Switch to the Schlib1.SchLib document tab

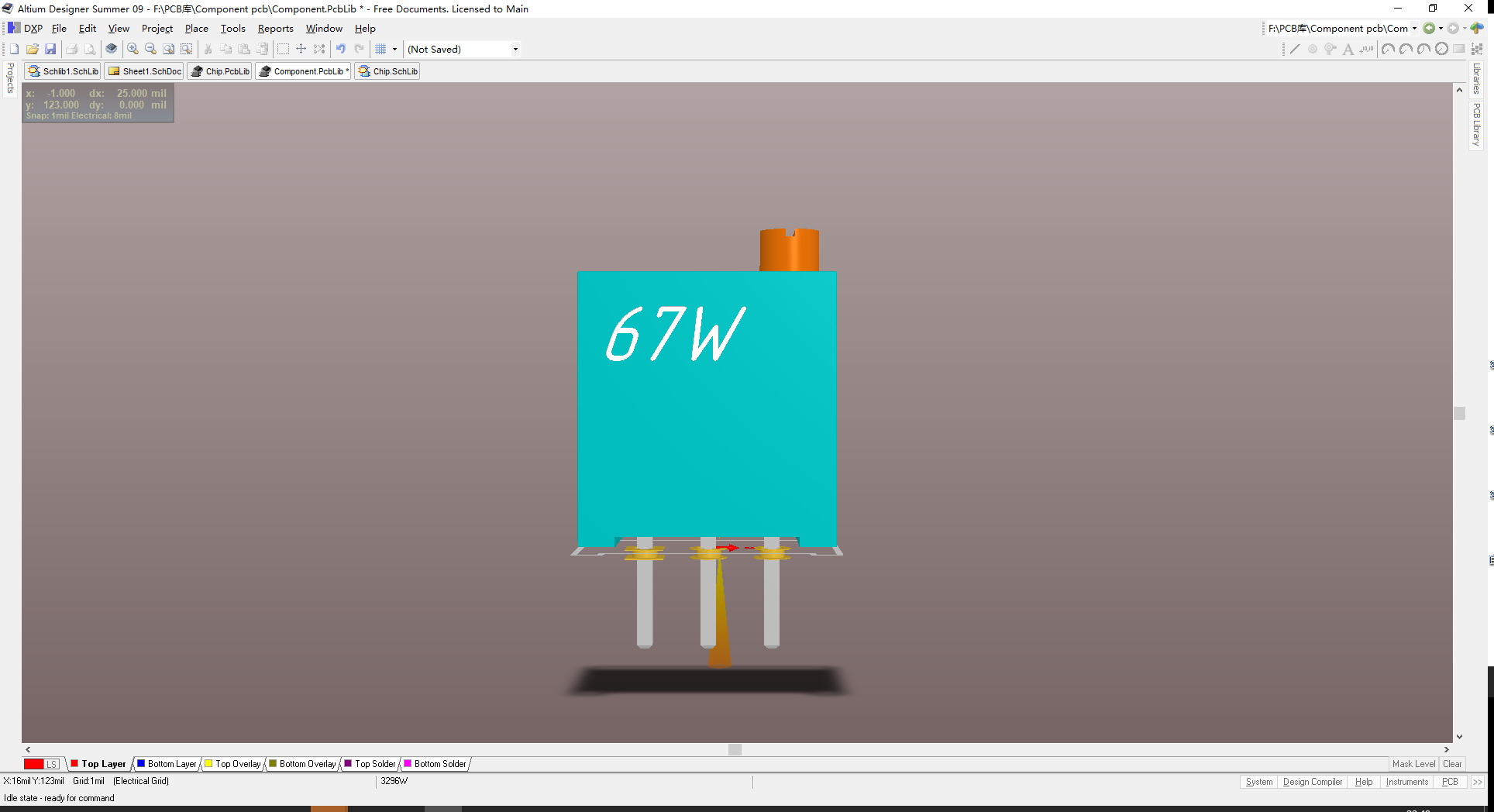63,71
